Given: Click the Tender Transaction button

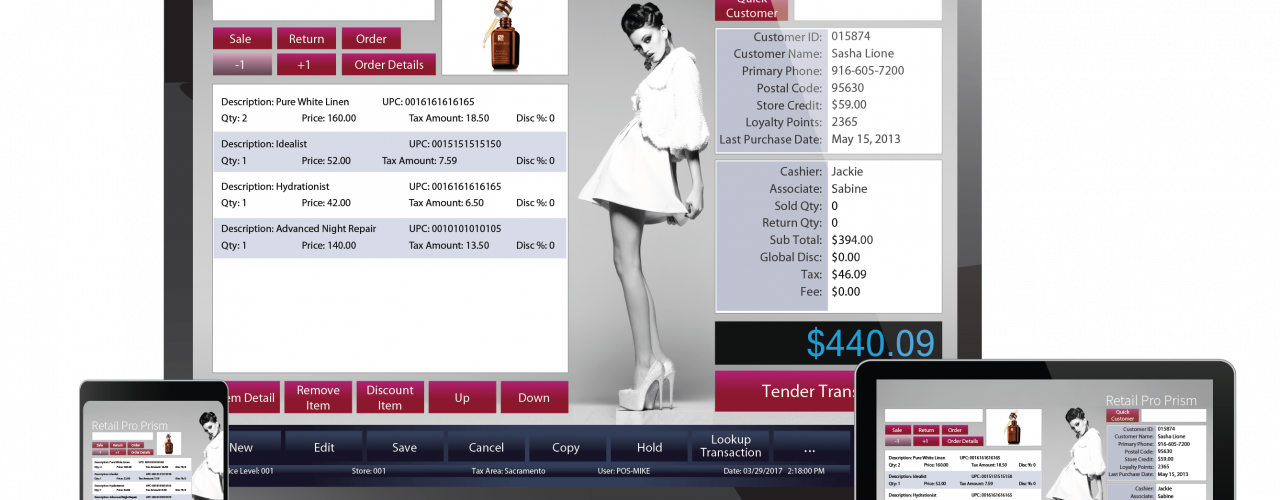Looking at the screenshot, I should click(785, 391).
